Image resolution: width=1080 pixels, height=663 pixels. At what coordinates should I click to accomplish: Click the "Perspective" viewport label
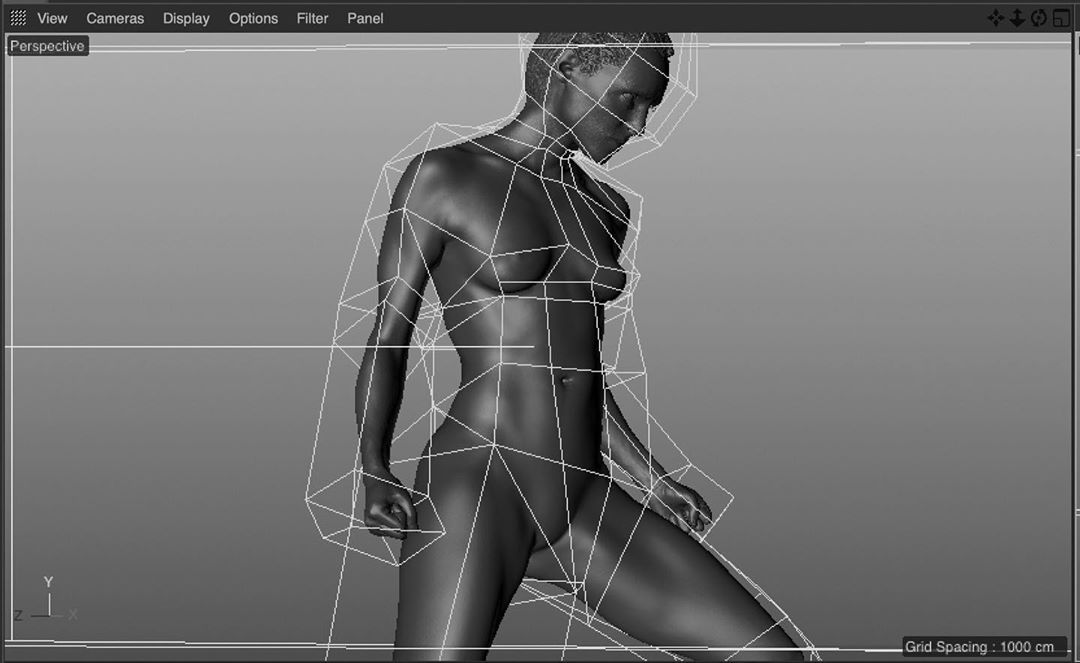click(47, 46)
